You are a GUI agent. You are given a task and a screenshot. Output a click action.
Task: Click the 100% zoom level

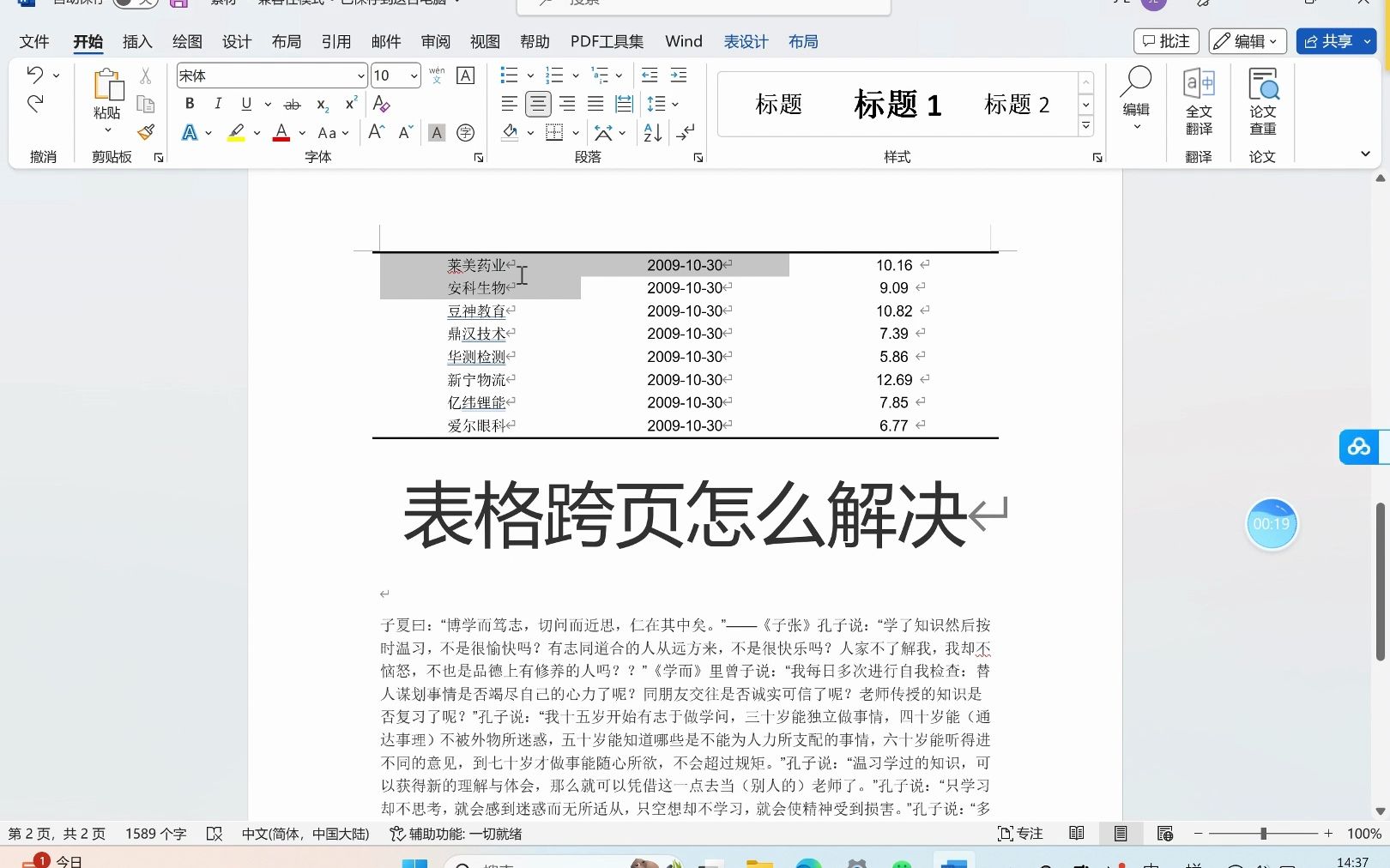(x=1364, y=833)
